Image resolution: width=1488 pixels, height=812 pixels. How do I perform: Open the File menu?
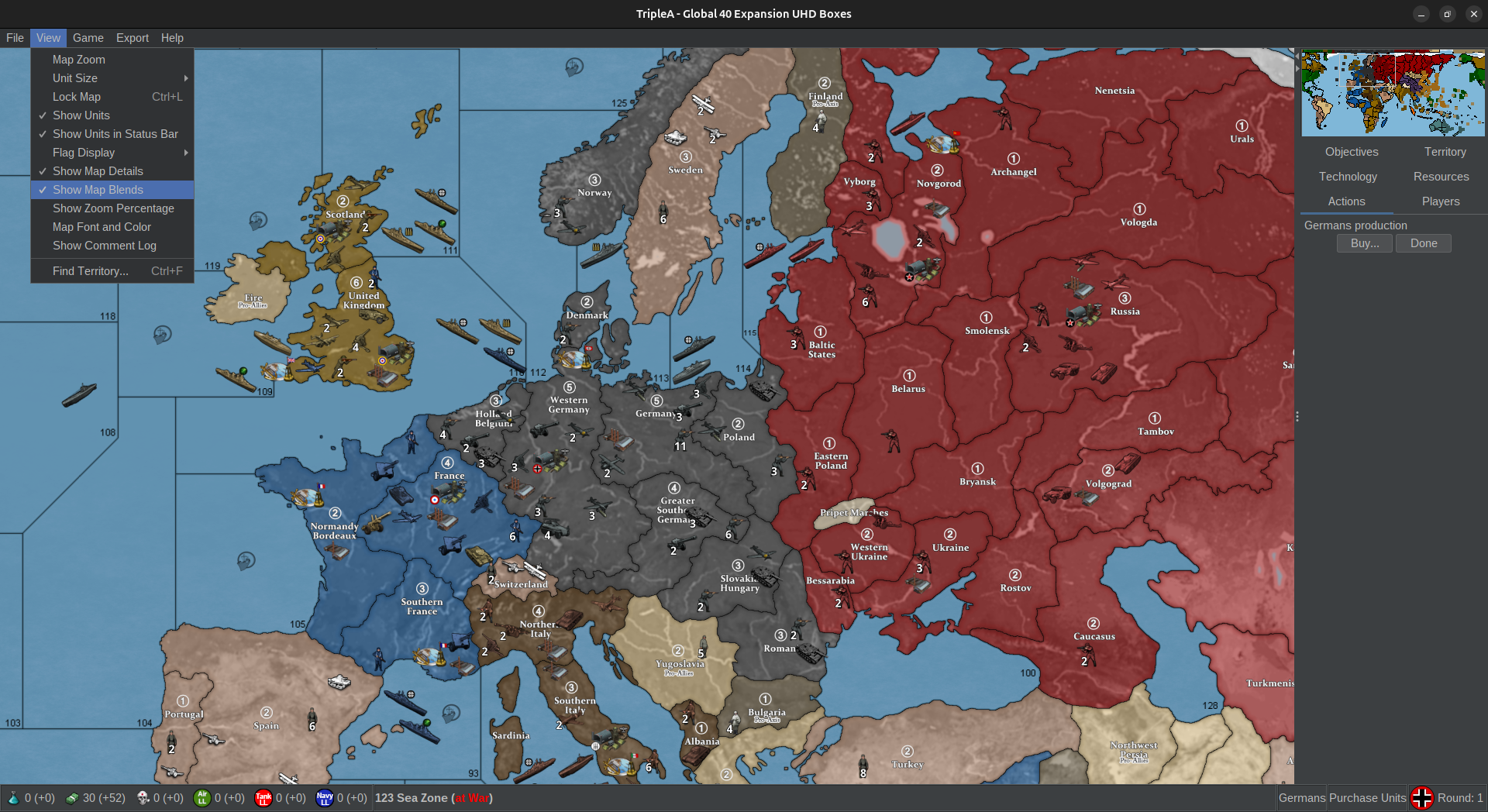pyautogui.click(x=15, y=38)
